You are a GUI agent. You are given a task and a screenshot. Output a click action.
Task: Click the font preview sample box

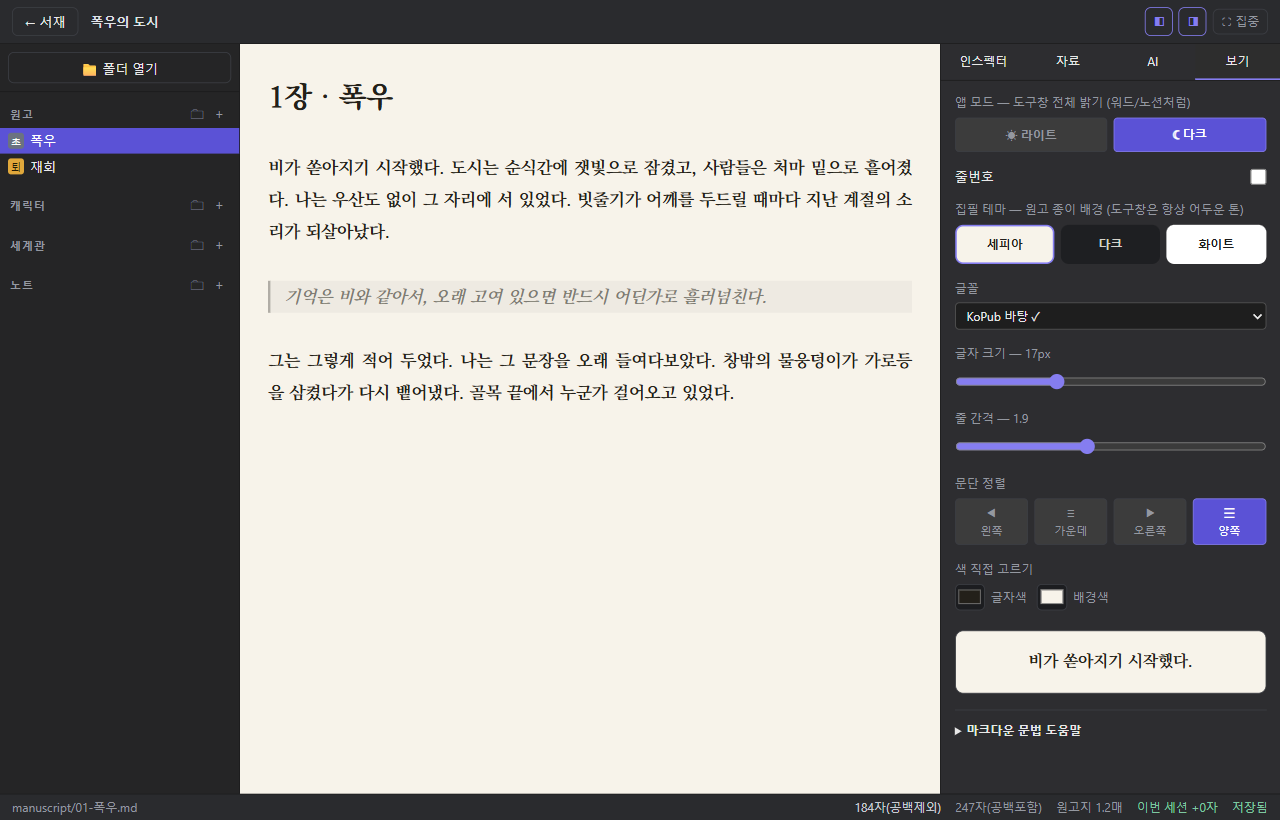coord(1110,662)
